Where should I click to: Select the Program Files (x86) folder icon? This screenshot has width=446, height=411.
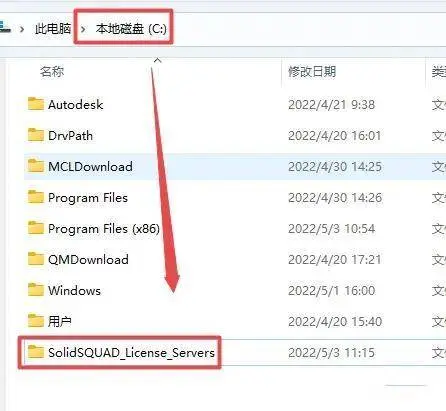coord(36,228)
